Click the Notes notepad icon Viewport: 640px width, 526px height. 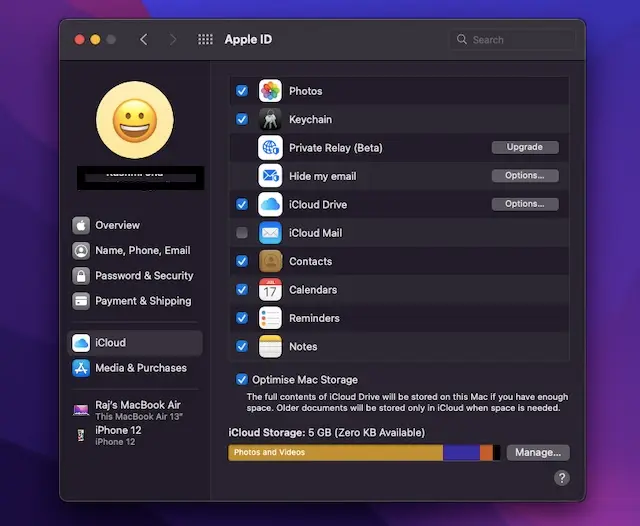(270, 346)
